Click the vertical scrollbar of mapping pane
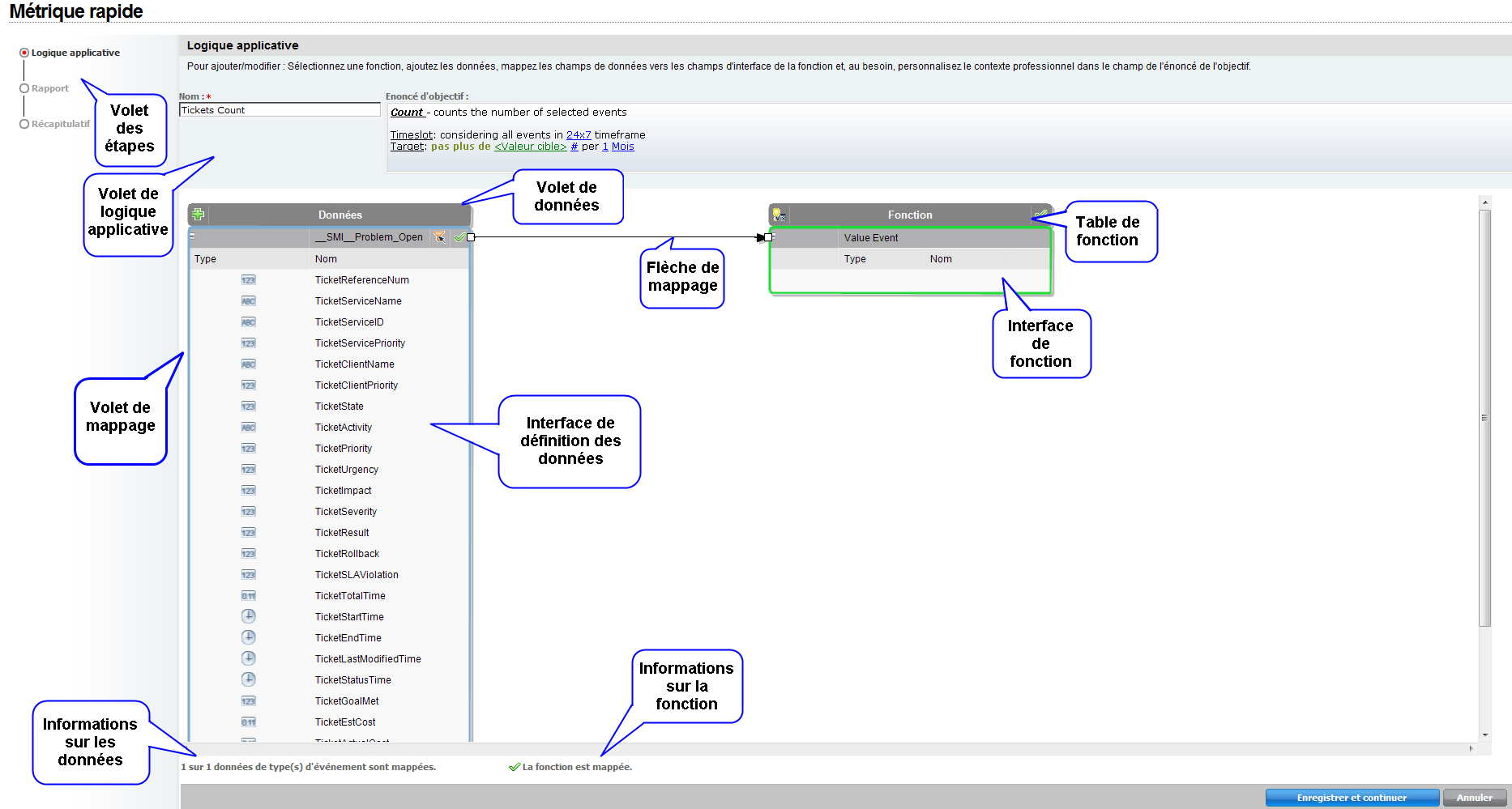This screenshot has height=809, width=1512. 1484,417
